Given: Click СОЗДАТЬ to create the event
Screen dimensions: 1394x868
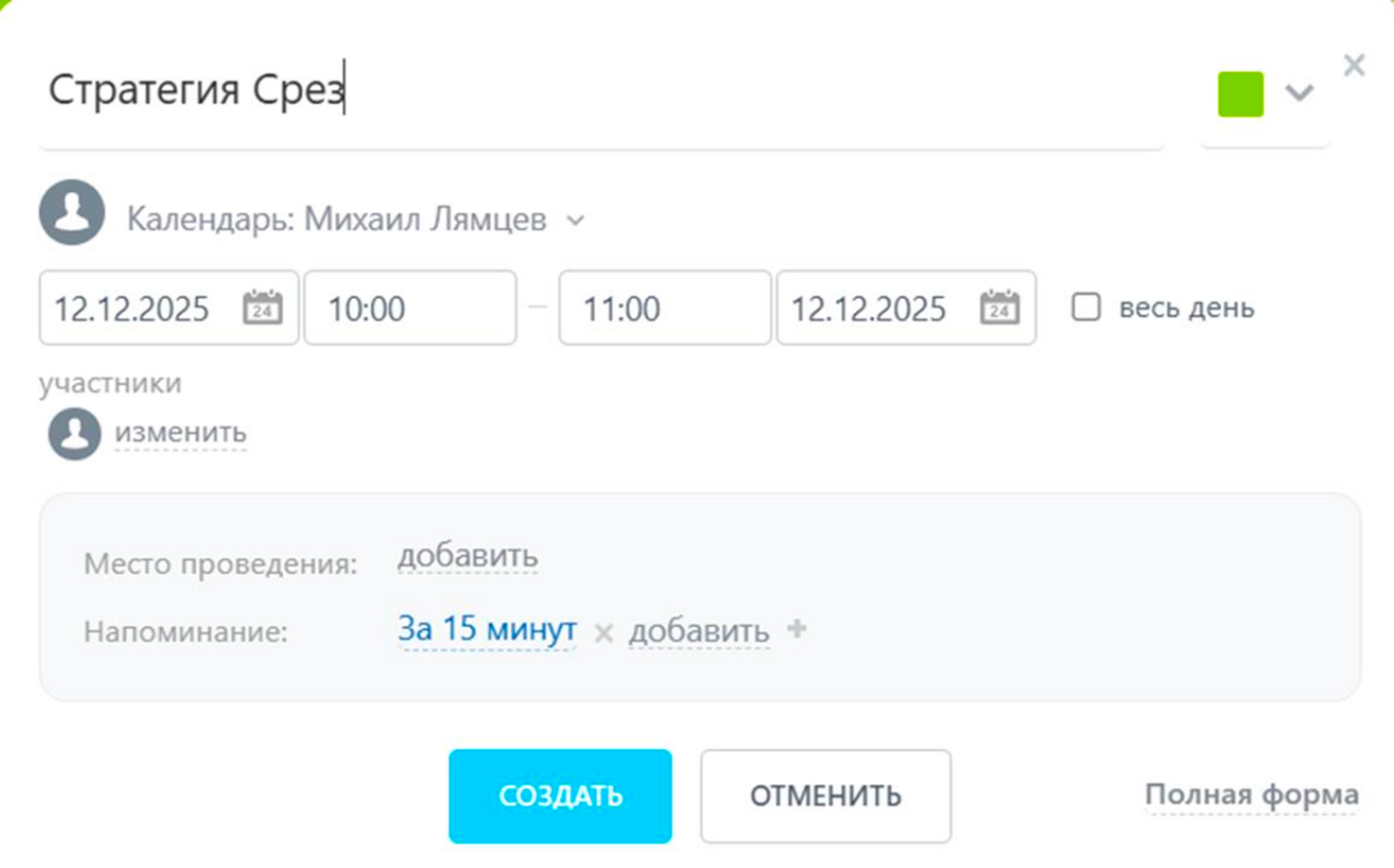Looking at the screenshot, I should point(560,796).
